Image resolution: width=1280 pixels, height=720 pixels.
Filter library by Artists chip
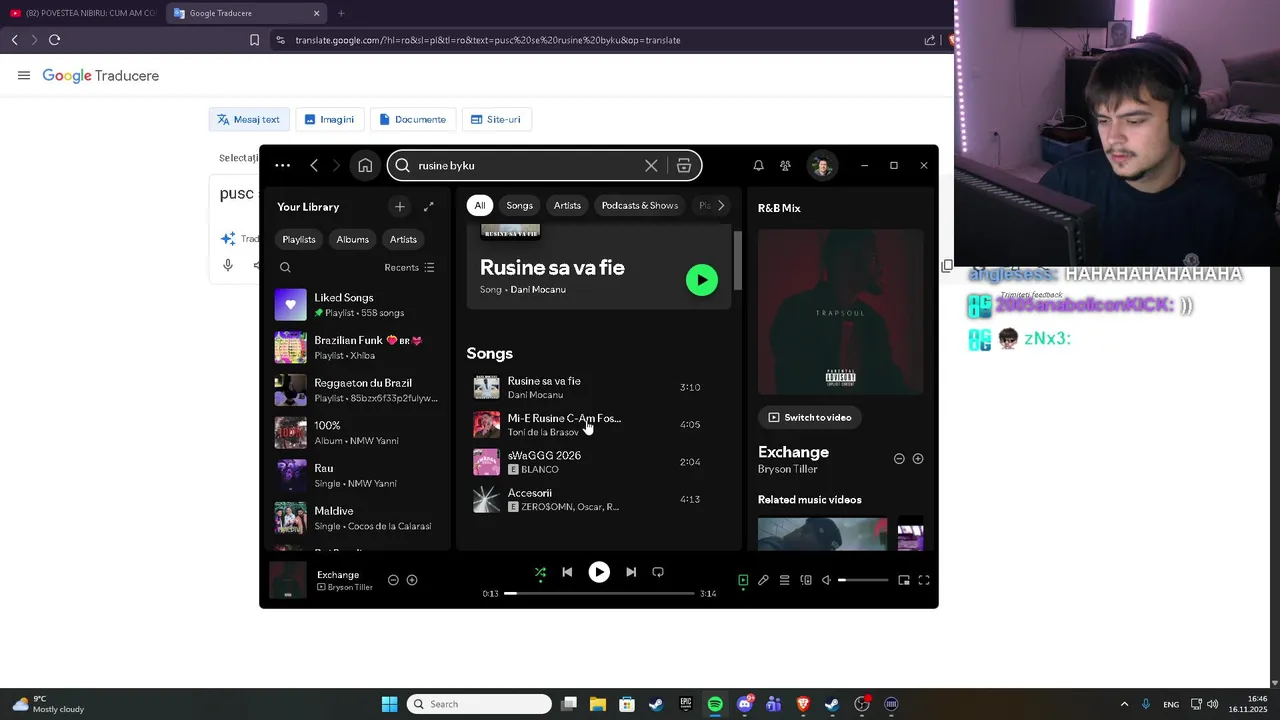coord(404,240)
